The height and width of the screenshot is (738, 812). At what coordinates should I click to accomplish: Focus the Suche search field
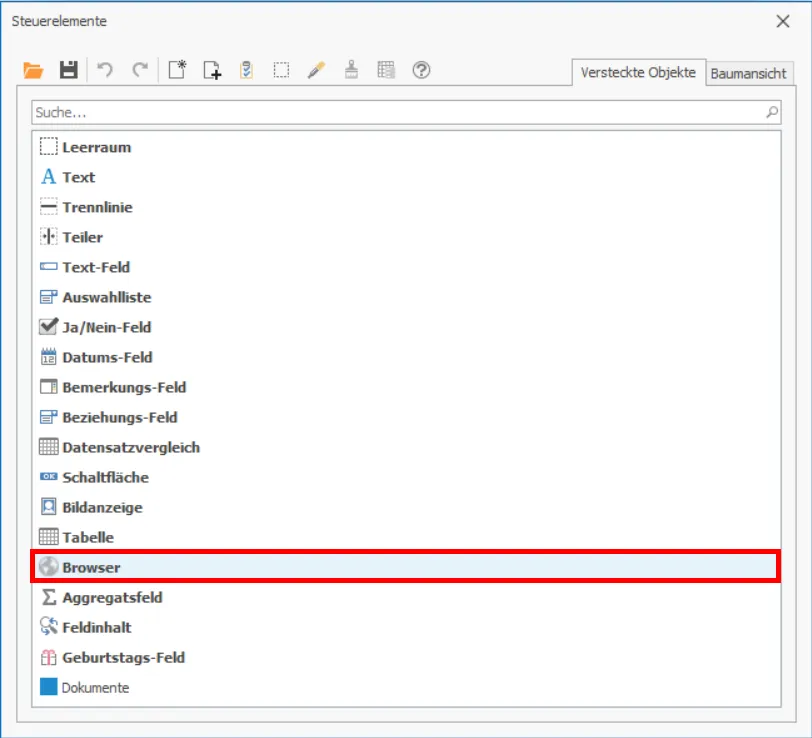click(406, 112)
